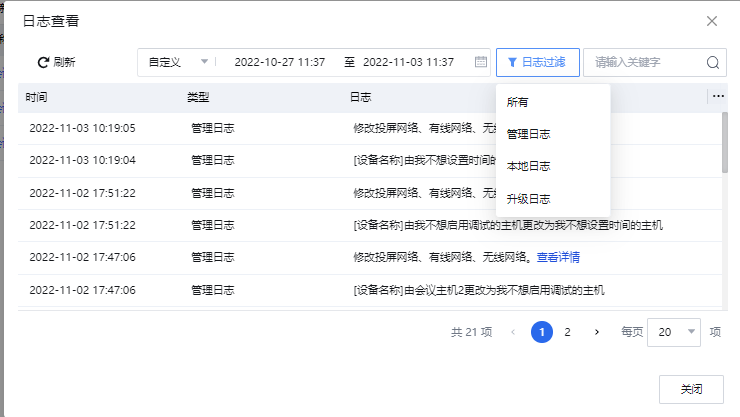Open the per-page count dropdown
The width and height of the screenshot is (740, 417).
coord(675,332)
